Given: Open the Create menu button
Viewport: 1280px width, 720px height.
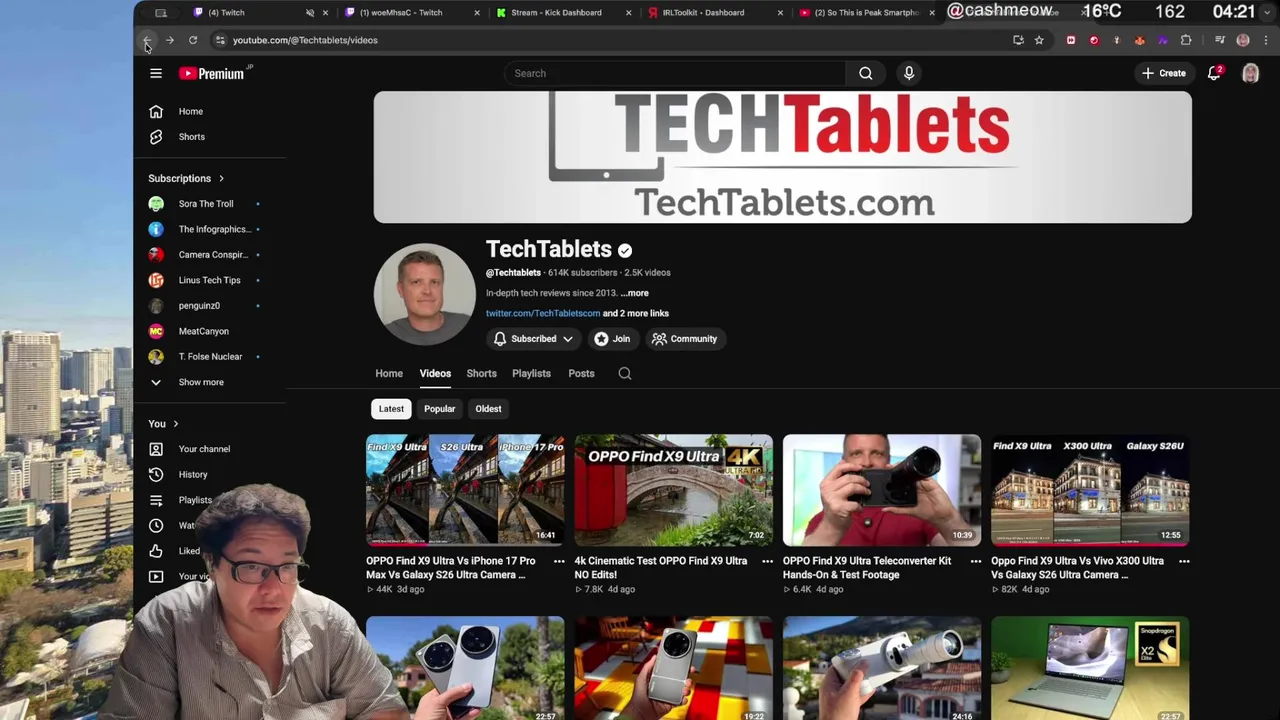Looking at the screenshot, I should [1164, 73].
